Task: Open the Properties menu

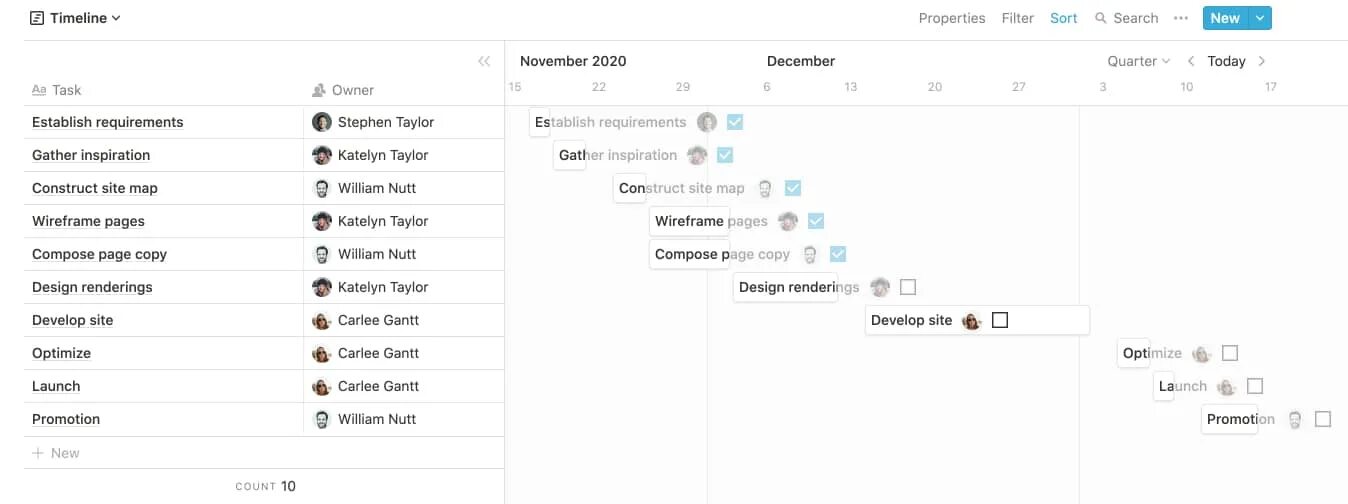Action: (952, 18)
